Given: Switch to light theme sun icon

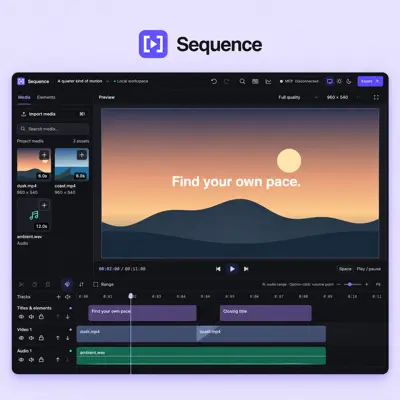Looking at the screenshot, I should tap(339, 81).
